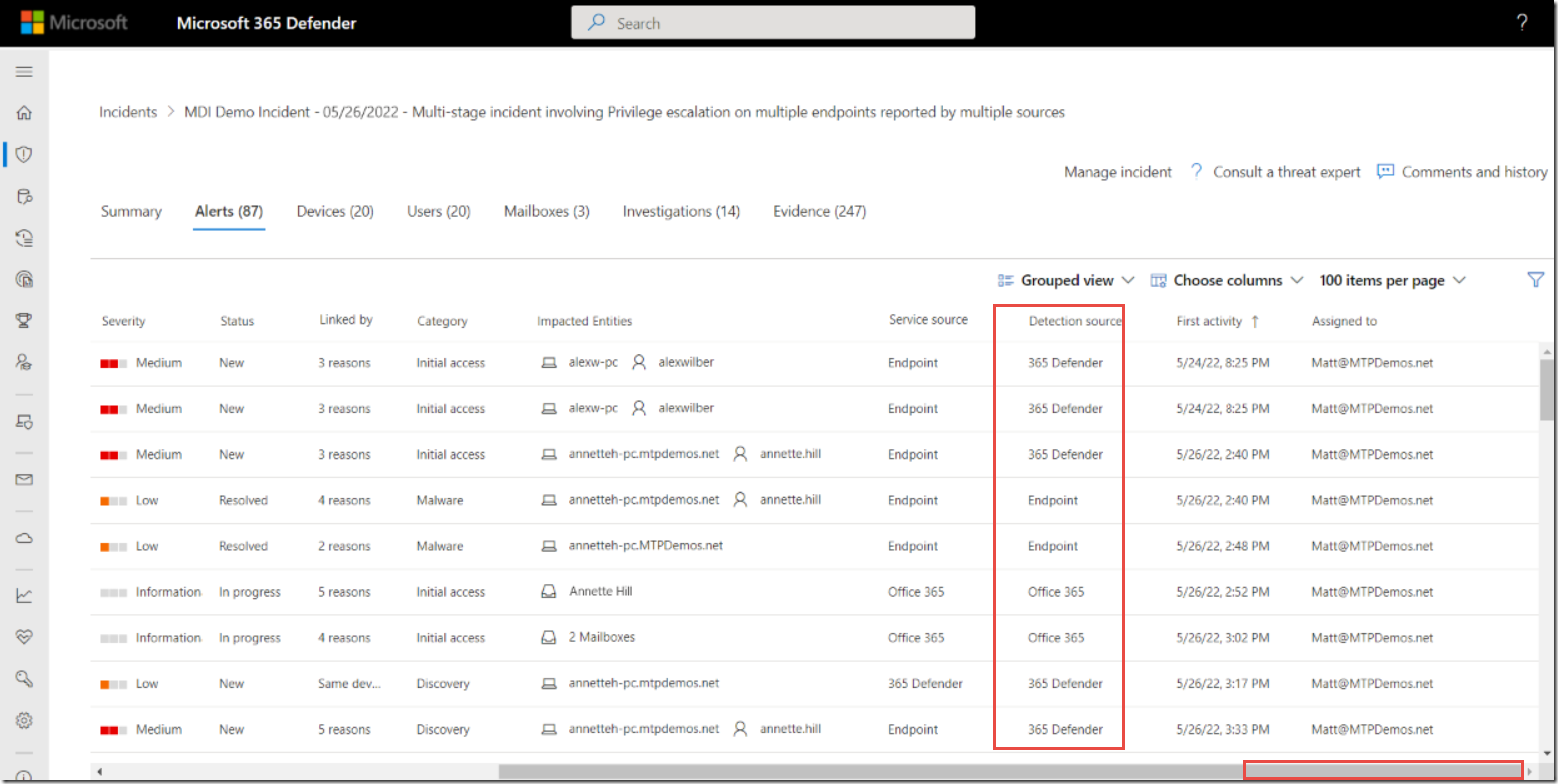Open Endpoints device icon in sidebar
This screenshot has width=1558, height=784.
(24, 421)
